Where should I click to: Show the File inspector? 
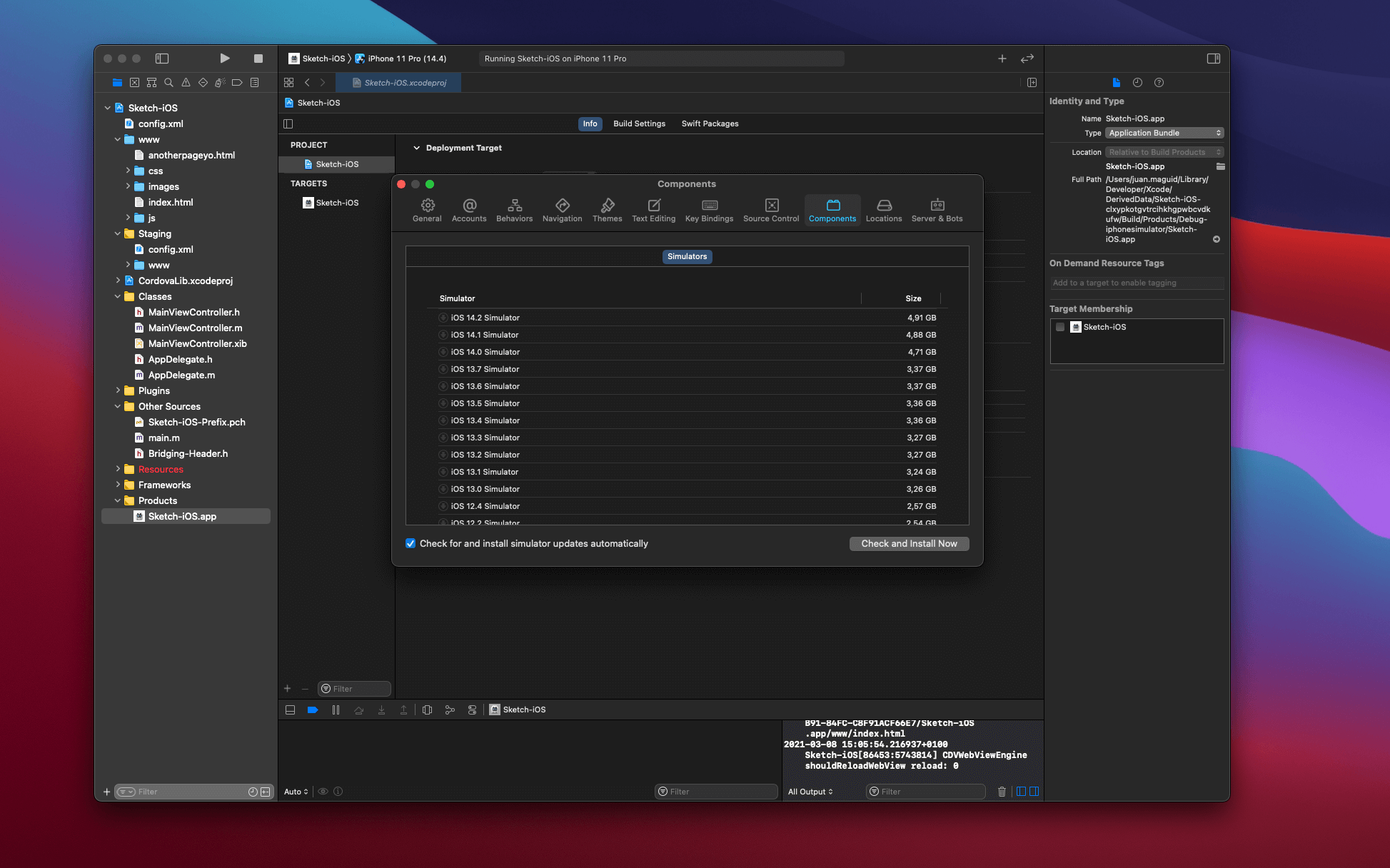pyautogui.click(x=1117, y=83)
